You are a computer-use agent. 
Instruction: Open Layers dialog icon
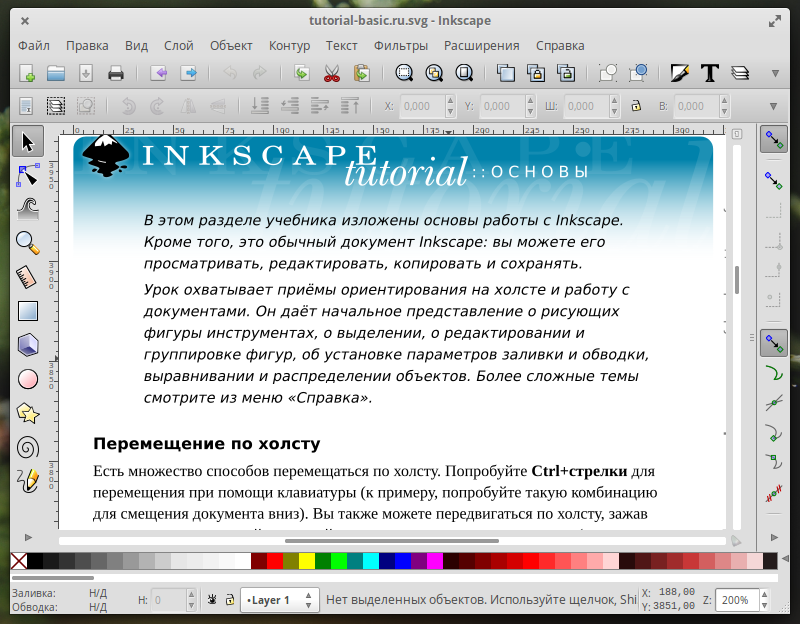click(x=740, y=73)
